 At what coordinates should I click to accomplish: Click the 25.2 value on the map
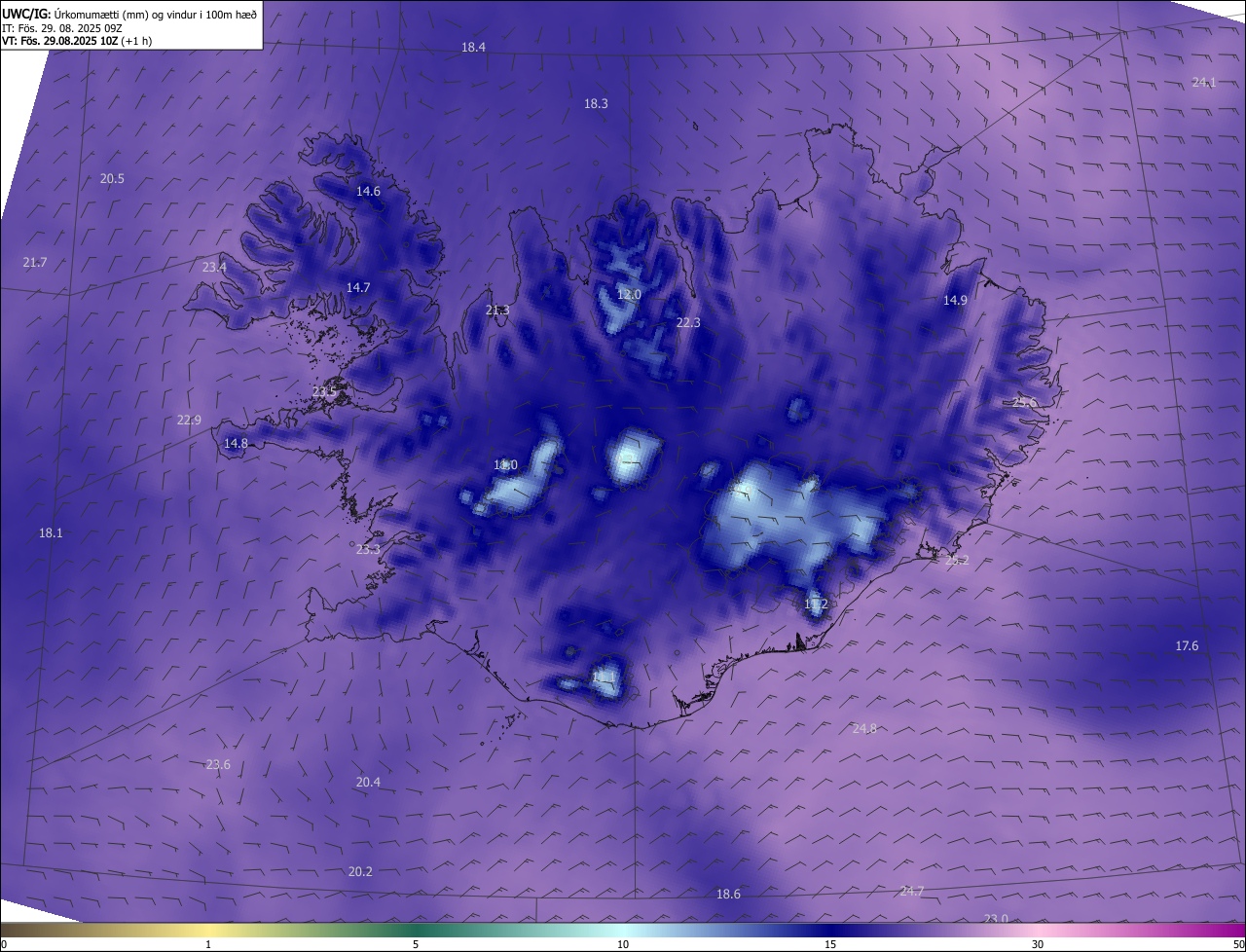click(x=957, y=561)
